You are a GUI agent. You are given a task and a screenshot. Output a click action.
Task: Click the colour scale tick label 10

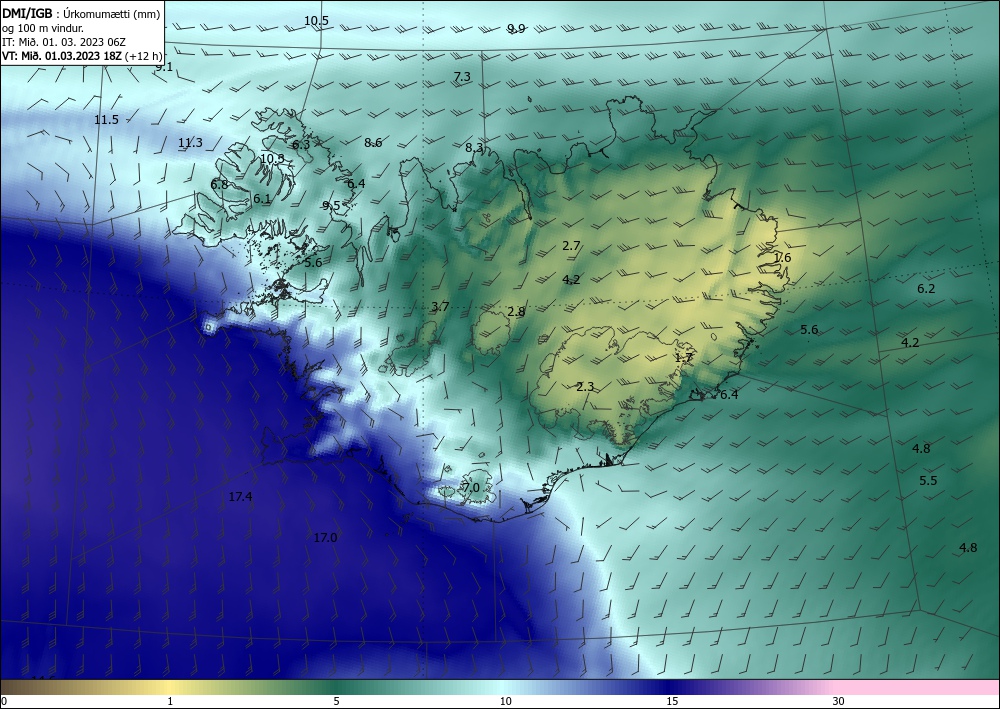pos(505,701)
